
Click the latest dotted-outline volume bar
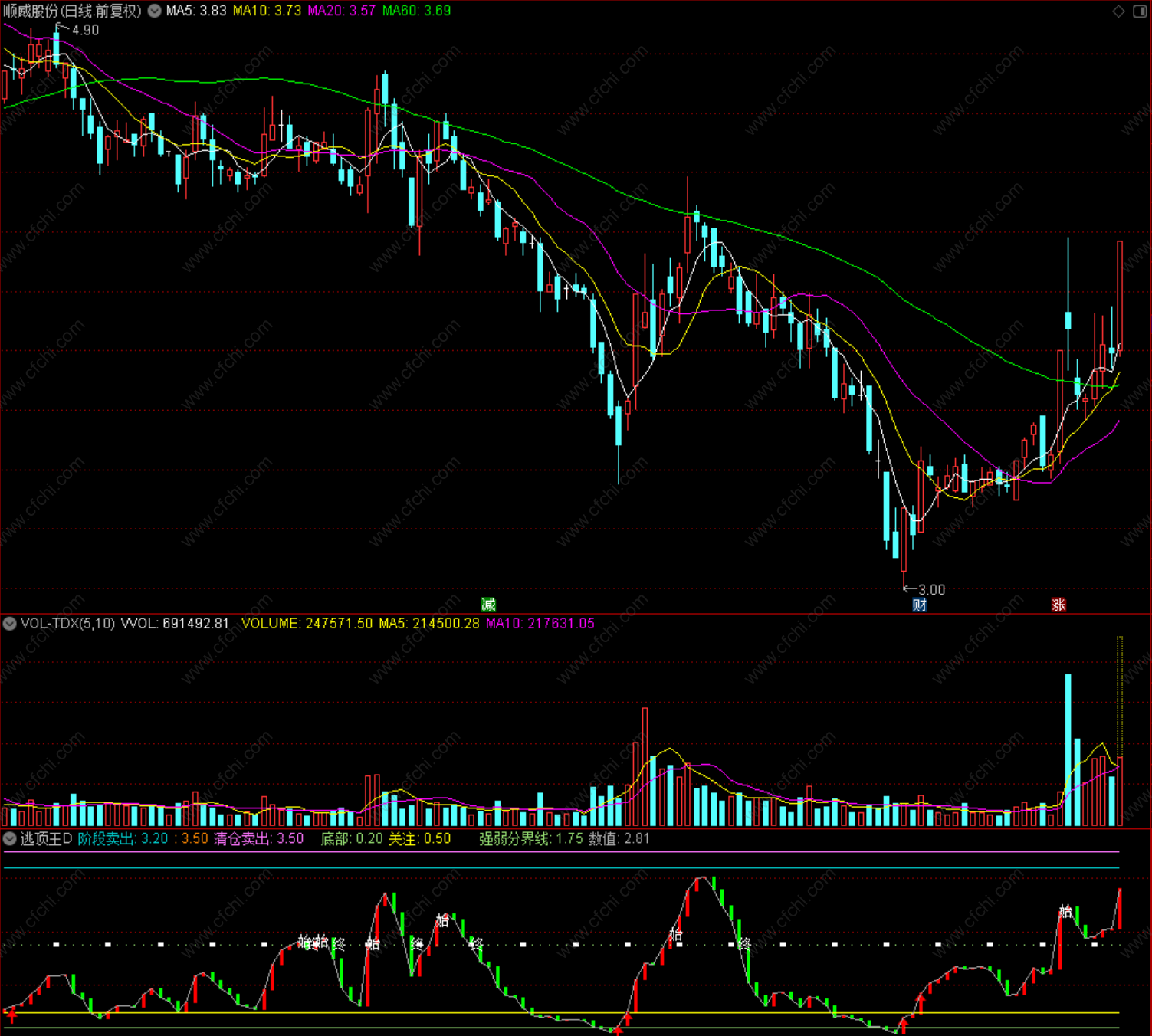1120,730
